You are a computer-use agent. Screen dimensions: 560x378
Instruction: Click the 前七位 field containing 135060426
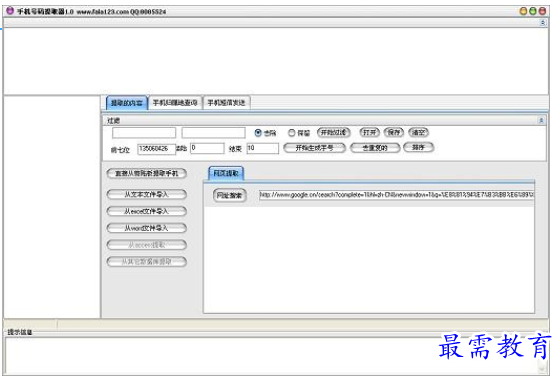tap(156, 149)
